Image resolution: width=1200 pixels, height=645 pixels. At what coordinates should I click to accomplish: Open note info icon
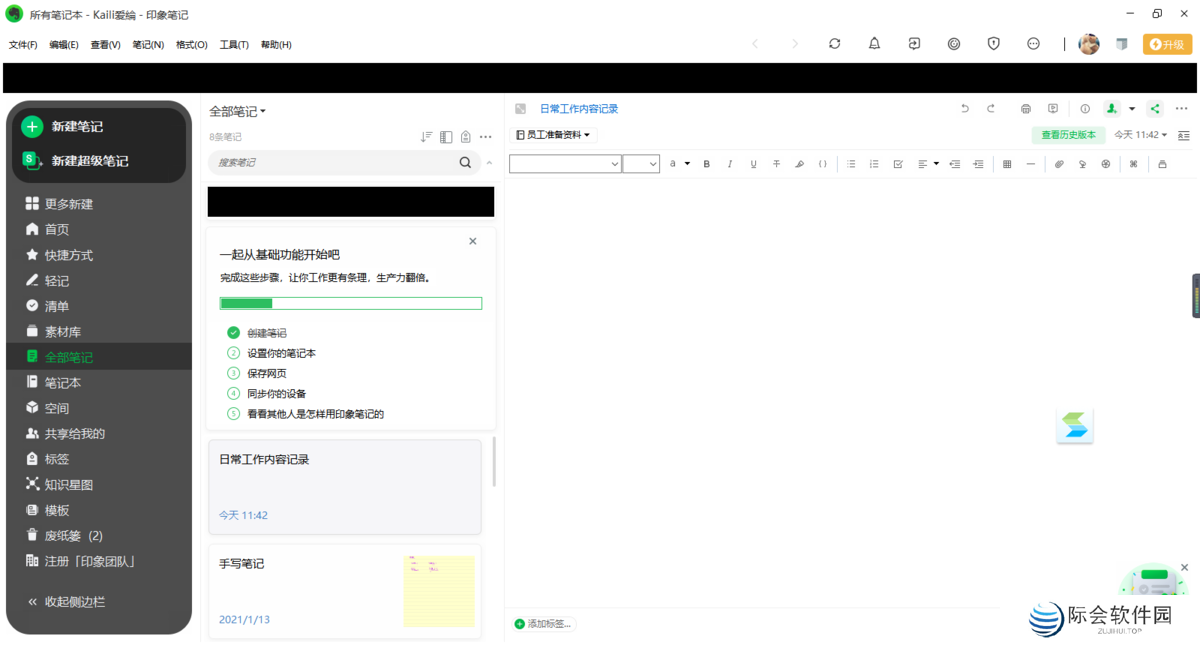pyautogui.click(x=1085, y=109)
